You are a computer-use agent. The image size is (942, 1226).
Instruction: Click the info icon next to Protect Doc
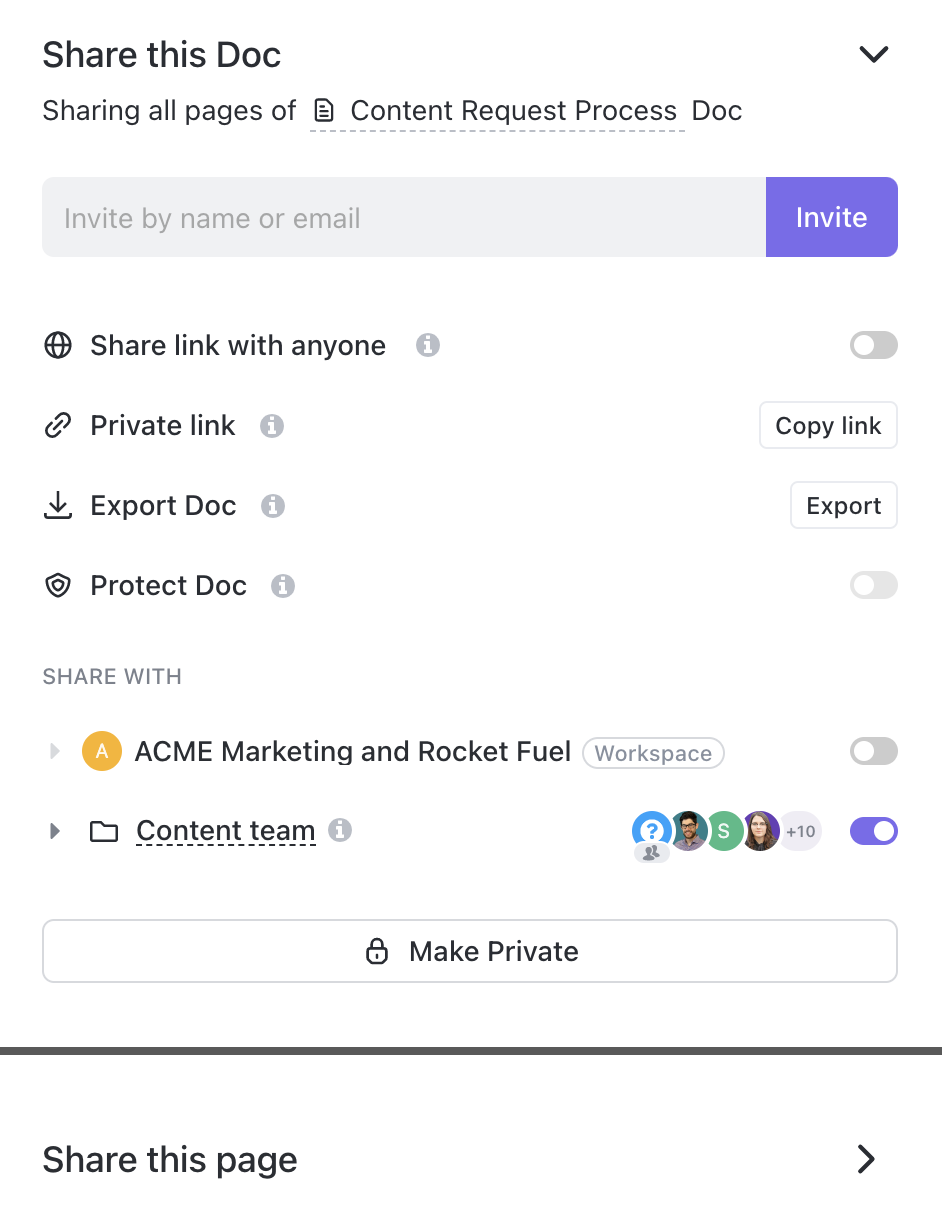[x=283, y=586]
